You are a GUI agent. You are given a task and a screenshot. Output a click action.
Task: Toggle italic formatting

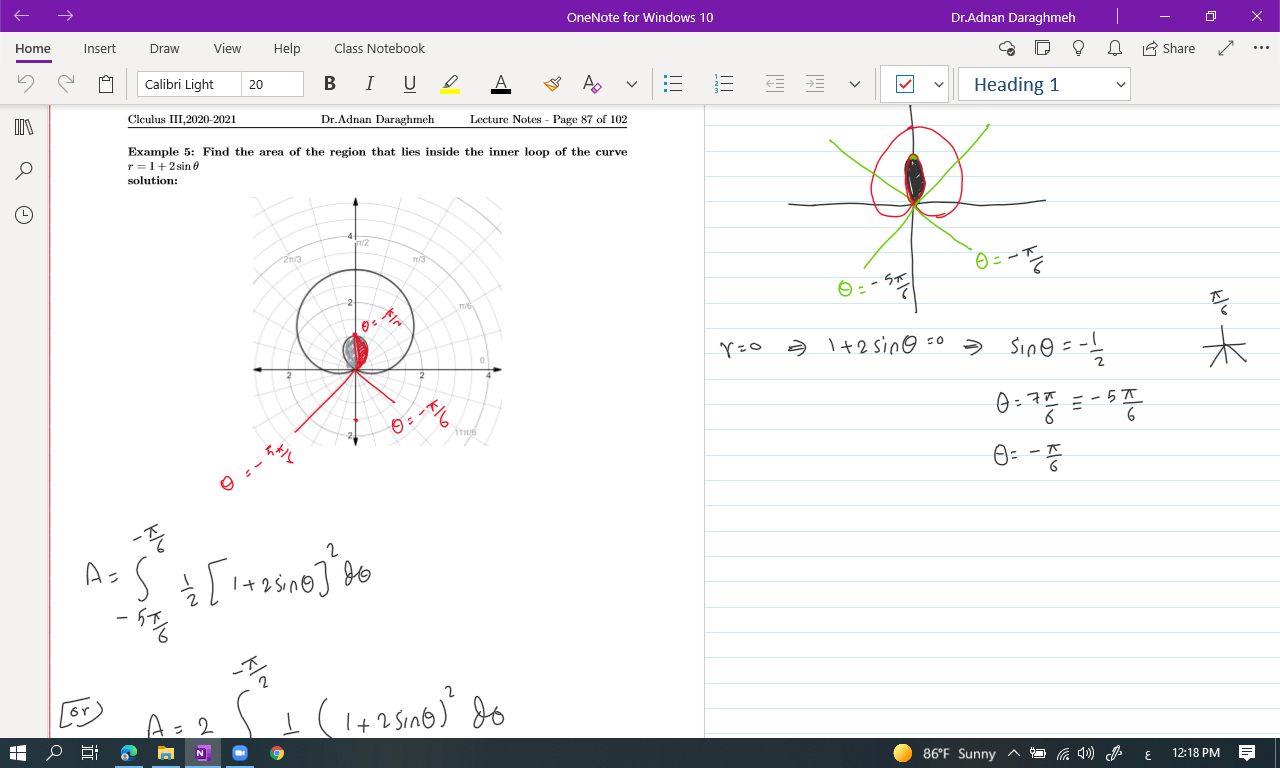tap(369, 84)
